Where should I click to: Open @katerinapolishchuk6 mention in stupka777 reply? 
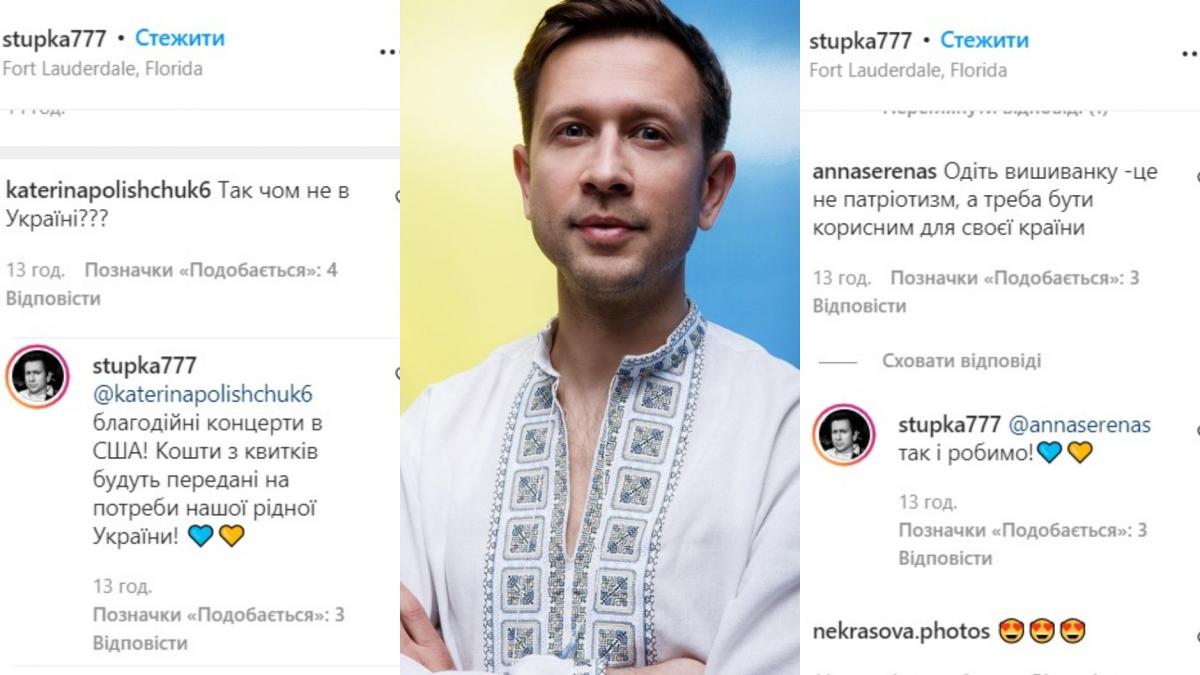click(203, 394)
